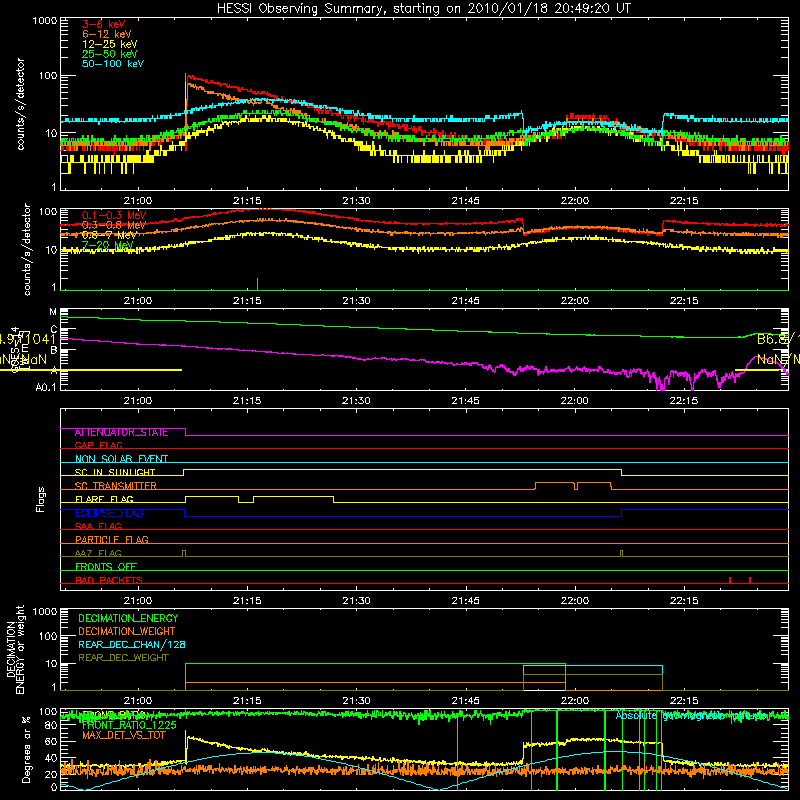Click the SC_TRANSMITTER flag label
The image size is (800, 800).
coord(116,486)
